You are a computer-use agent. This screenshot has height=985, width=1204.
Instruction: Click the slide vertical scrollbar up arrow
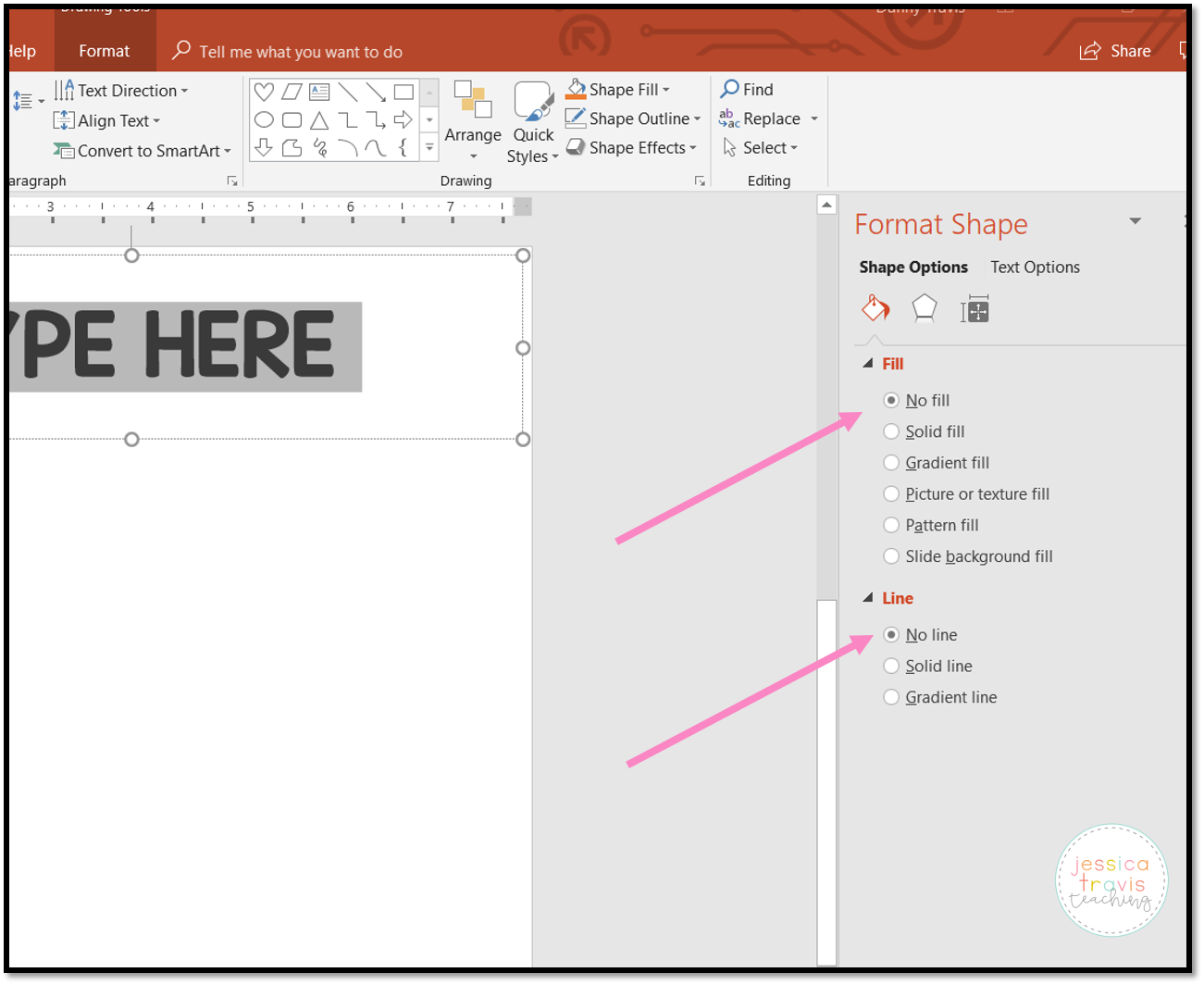coord(826,205)
